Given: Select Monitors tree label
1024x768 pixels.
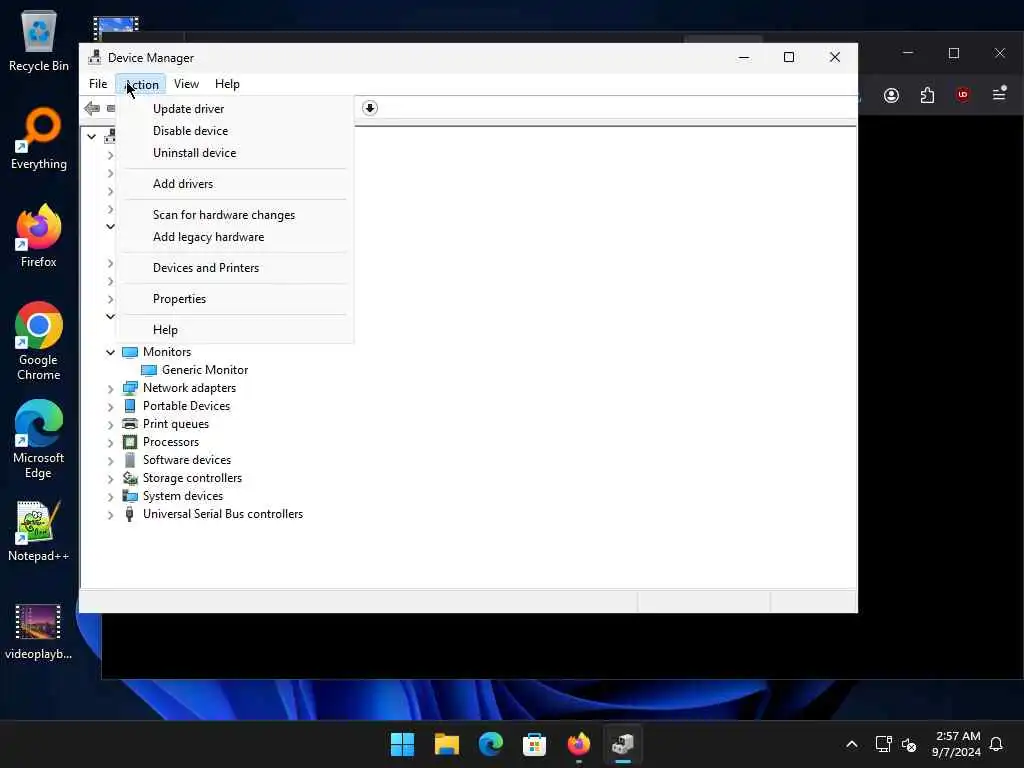Looking at the screenshot, I should pyautogui.click(x=167, y=351).
